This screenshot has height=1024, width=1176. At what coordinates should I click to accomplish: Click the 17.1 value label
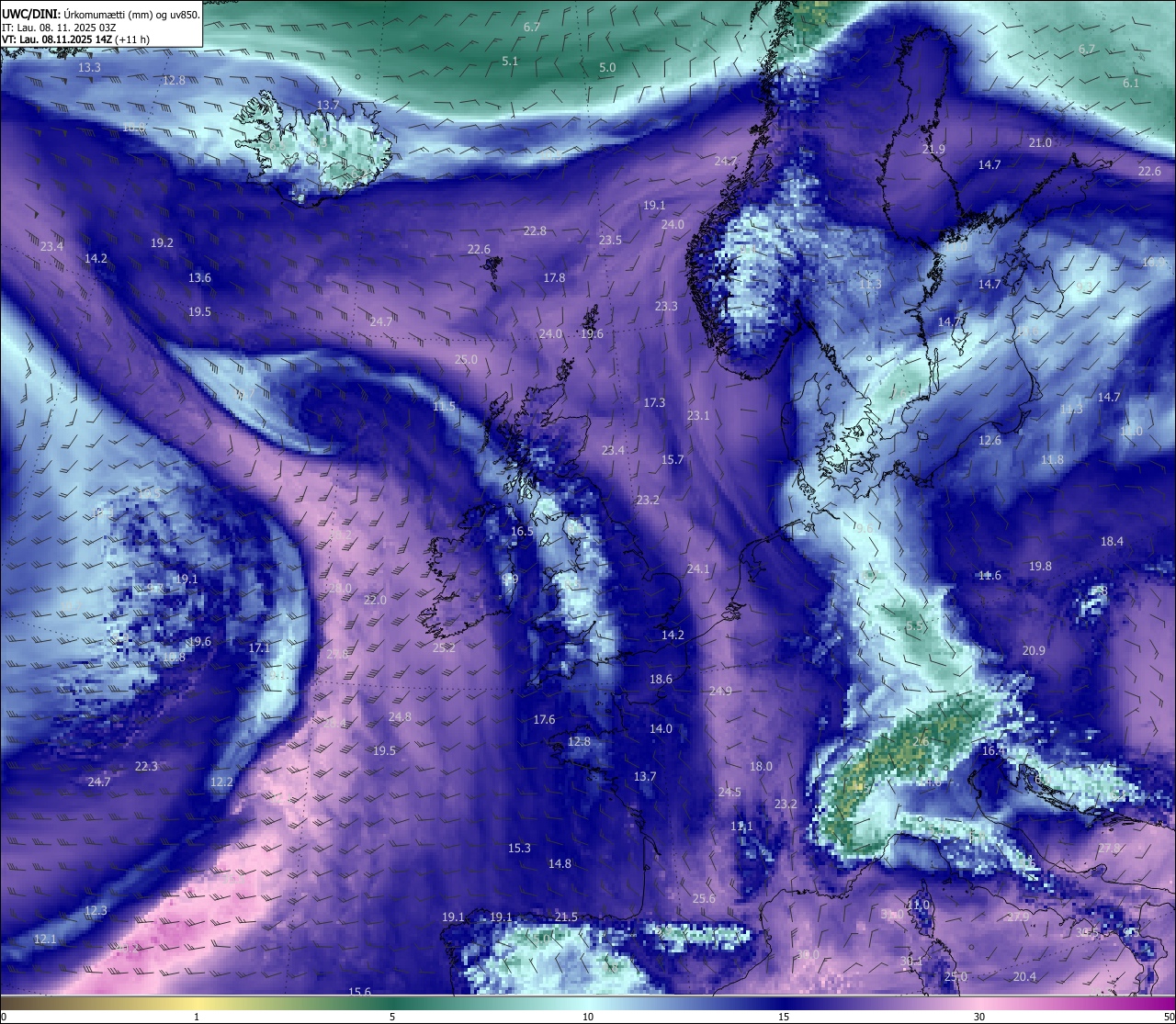coord(259,648)
